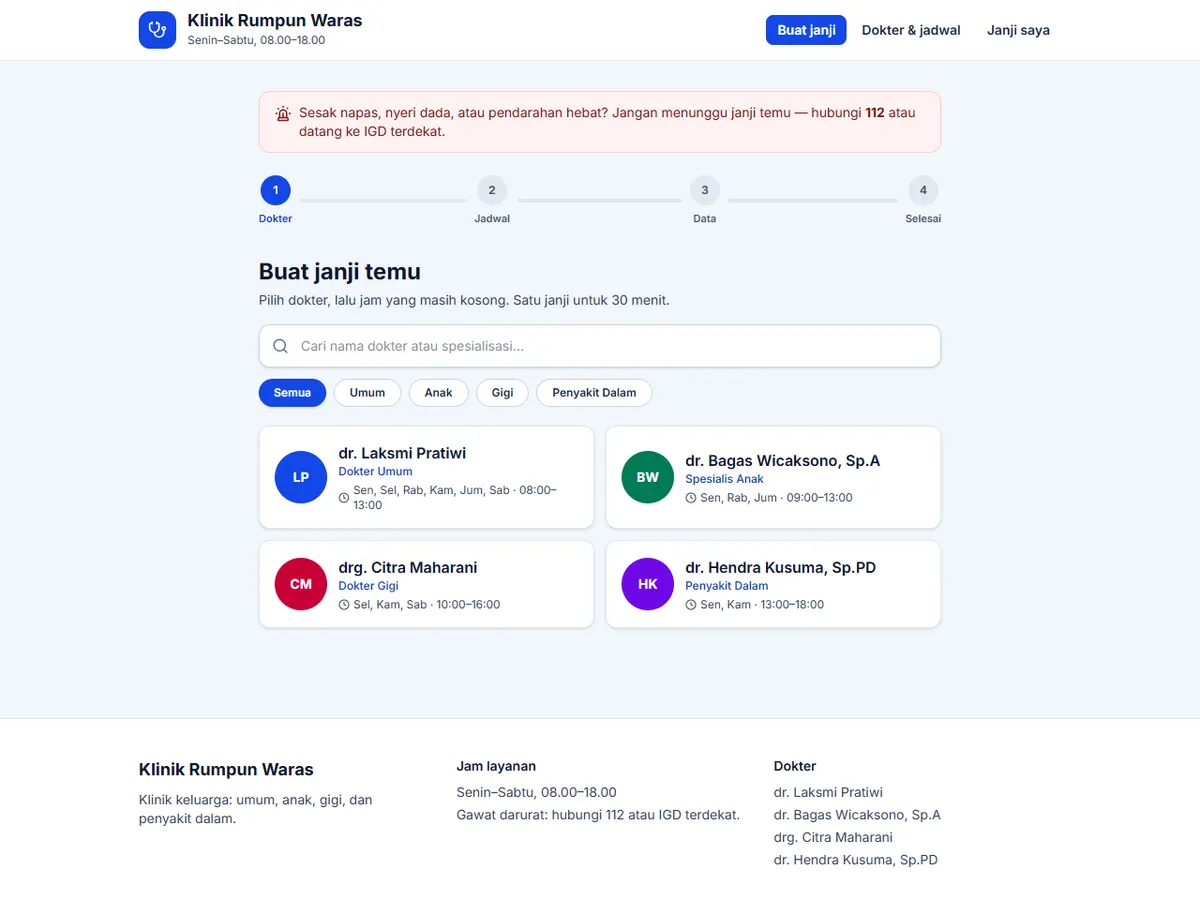Open the Dokter & jadwal nav tab
The height and width of the screenshot is (900, 1200).
(x=911, y=30)
